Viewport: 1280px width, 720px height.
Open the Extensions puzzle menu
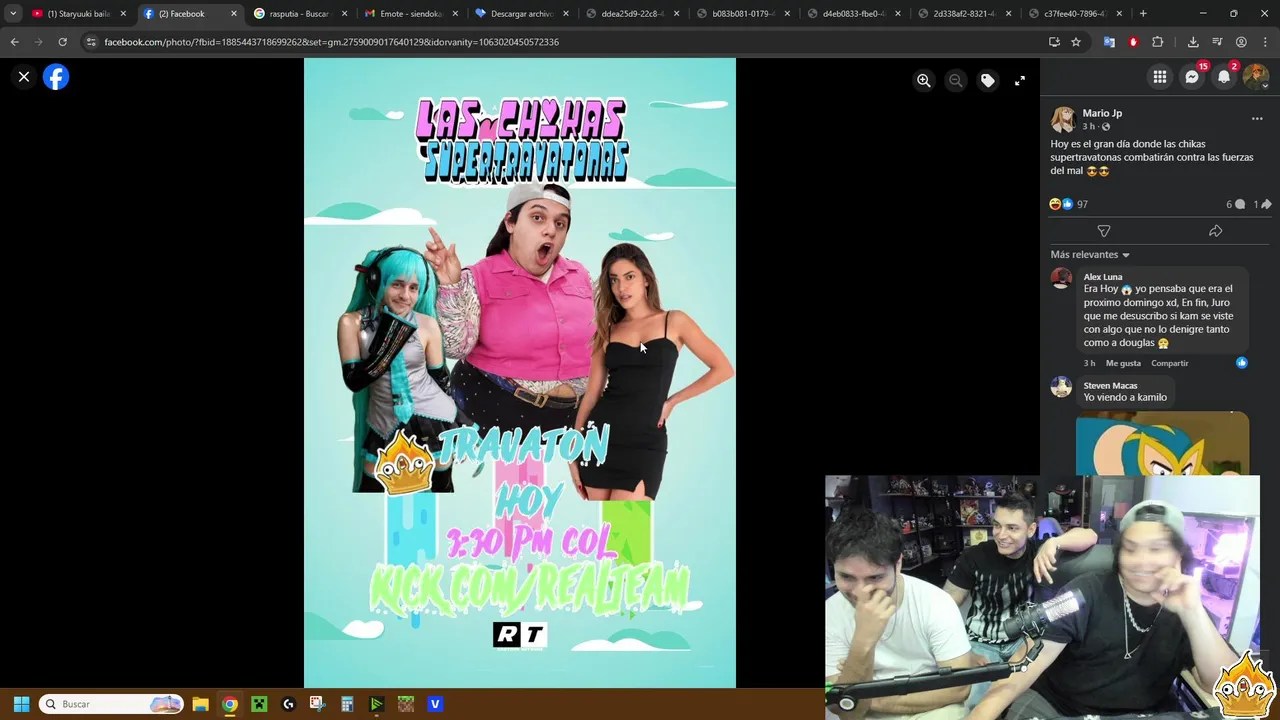coord(1158,42)
